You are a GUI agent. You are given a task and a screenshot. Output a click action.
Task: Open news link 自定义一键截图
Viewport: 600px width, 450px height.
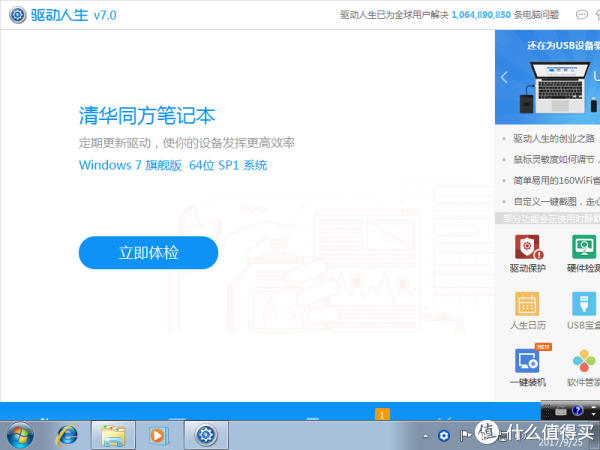(556, 201)
